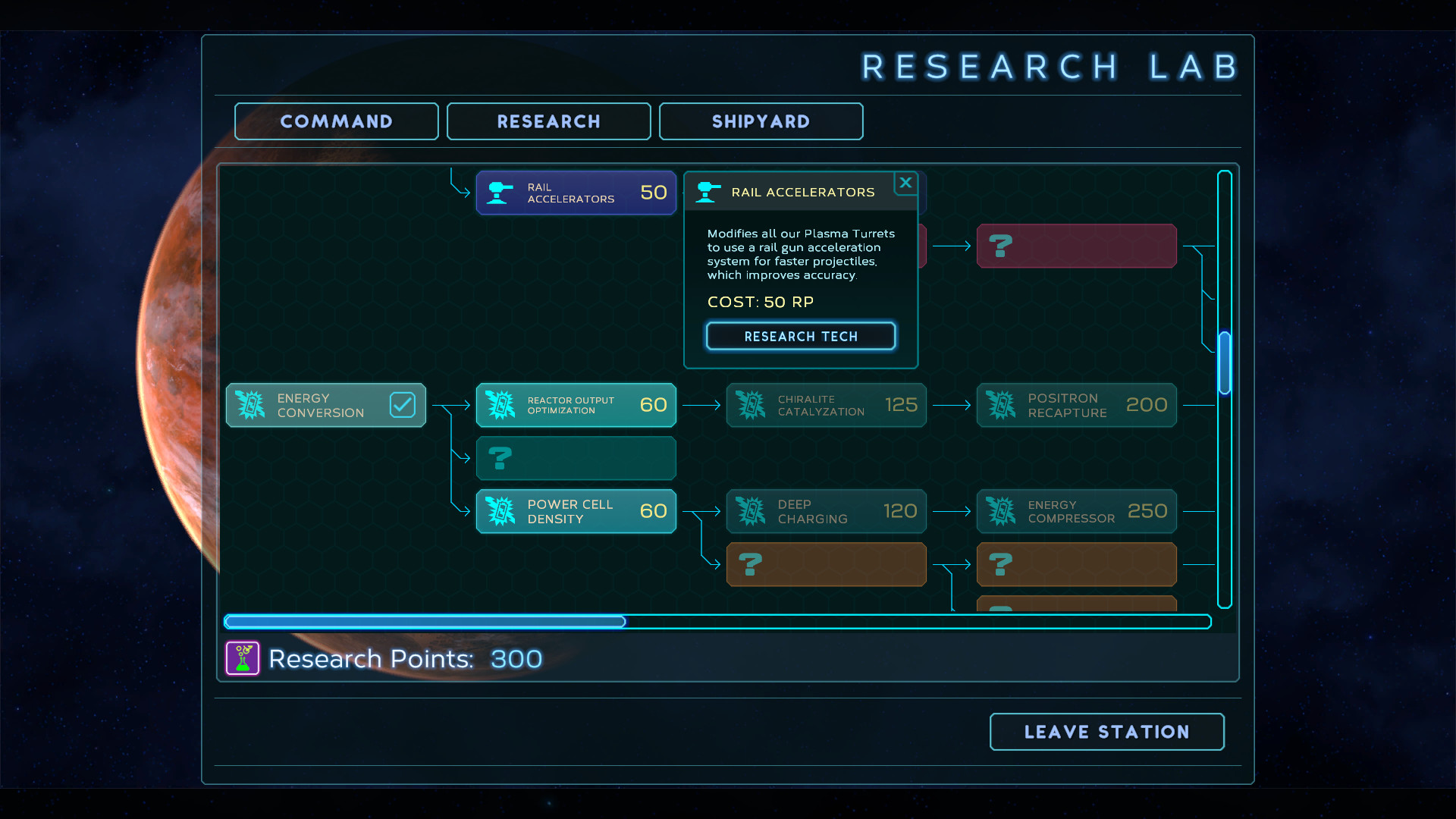Viewport: 1456px width, 819px height.
Task: Click the Leave Station button
Action: click(x=1106, y=731)
